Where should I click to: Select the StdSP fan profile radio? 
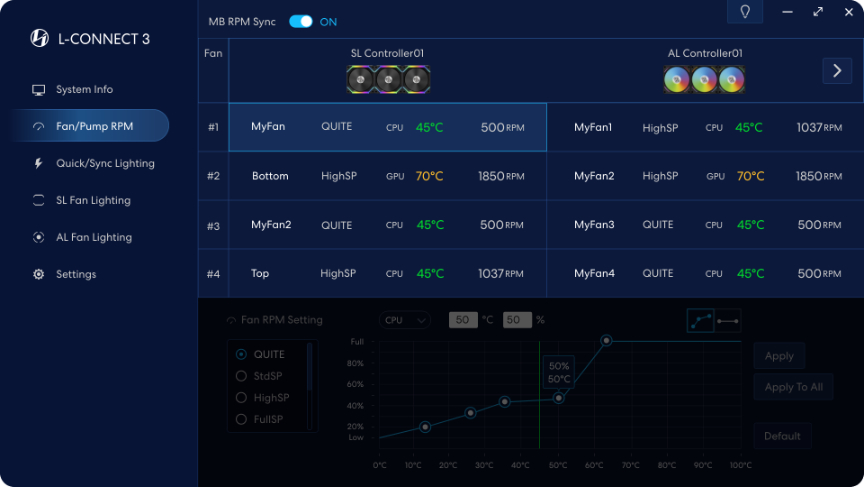[241, 376]
